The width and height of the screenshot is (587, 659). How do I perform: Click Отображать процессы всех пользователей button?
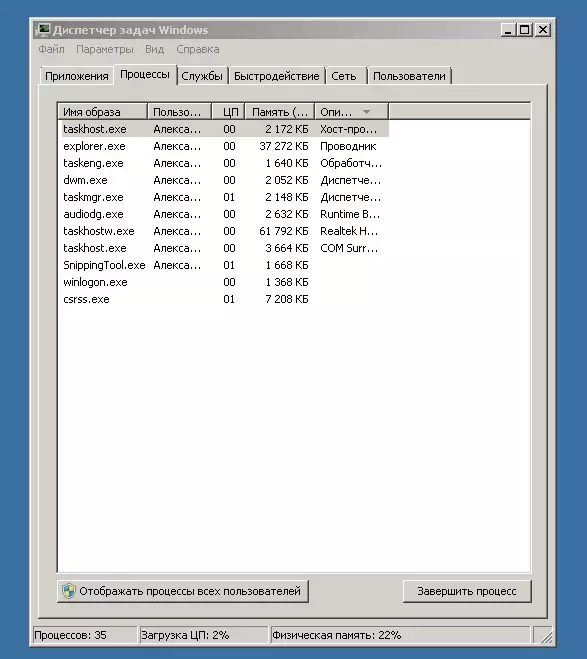coord(183,591)
